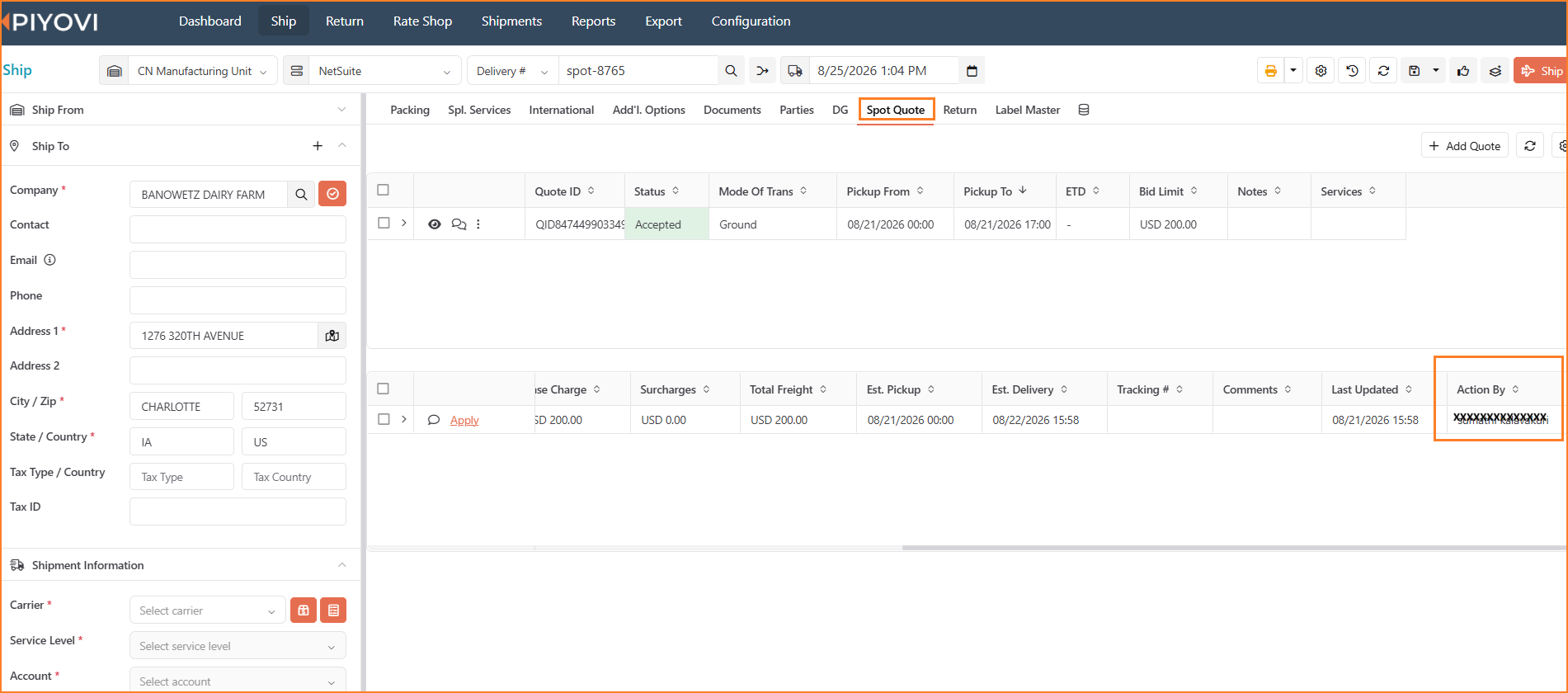This screenshot has width=1568, height=693.
Task: Click the refresh icon beside Add Quote
Action: [x=1530, y=146]
